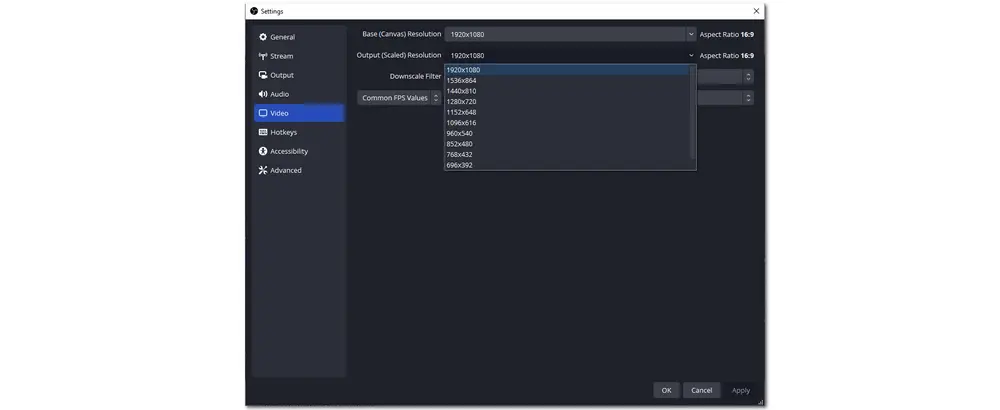Go to the Output settings tab
The height and width of the screenshot is (410, 1000).
click(299, 75)
